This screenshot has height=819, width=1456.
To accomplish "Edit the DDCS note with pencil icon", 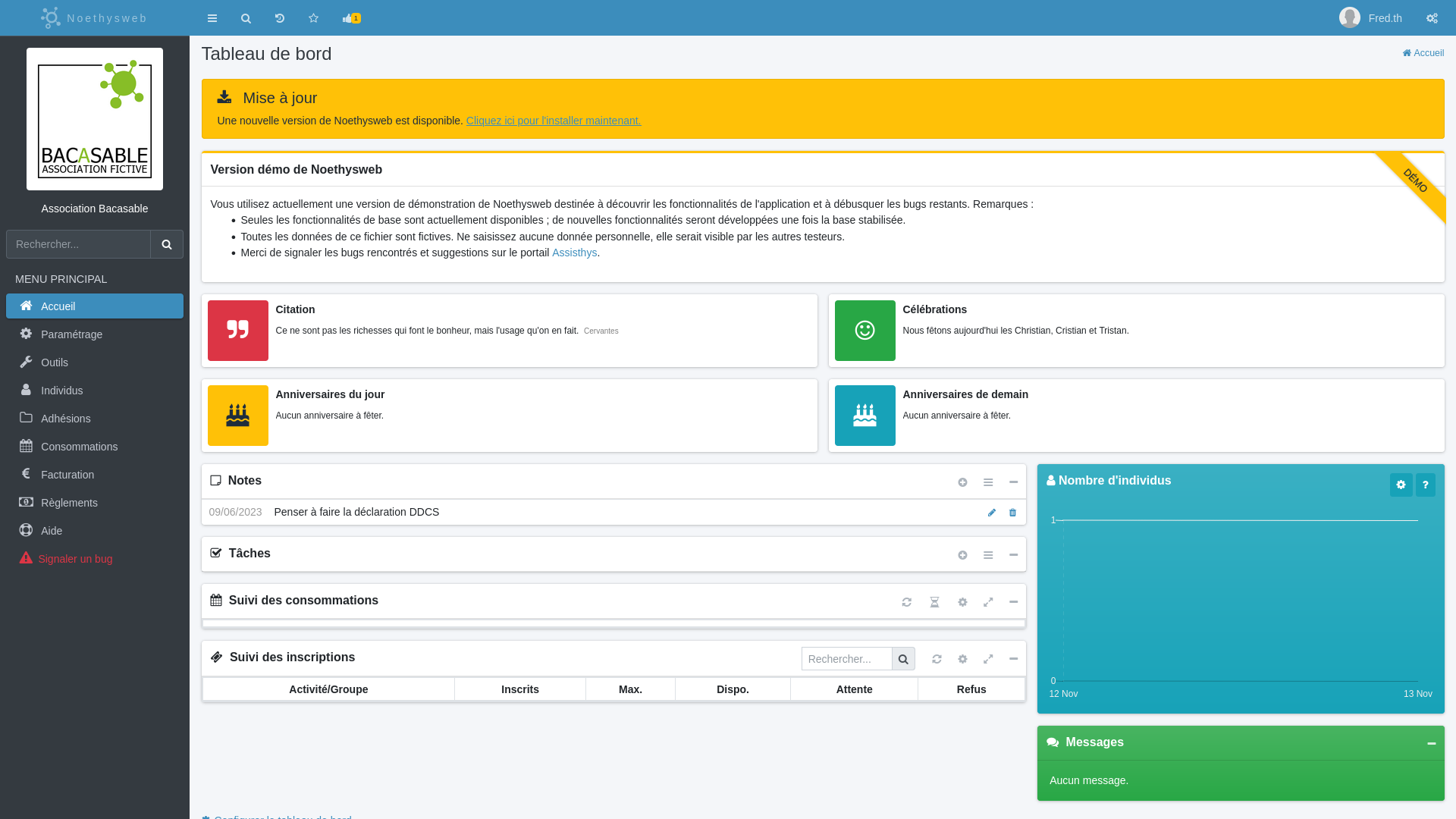I will [x=991, y=513].
